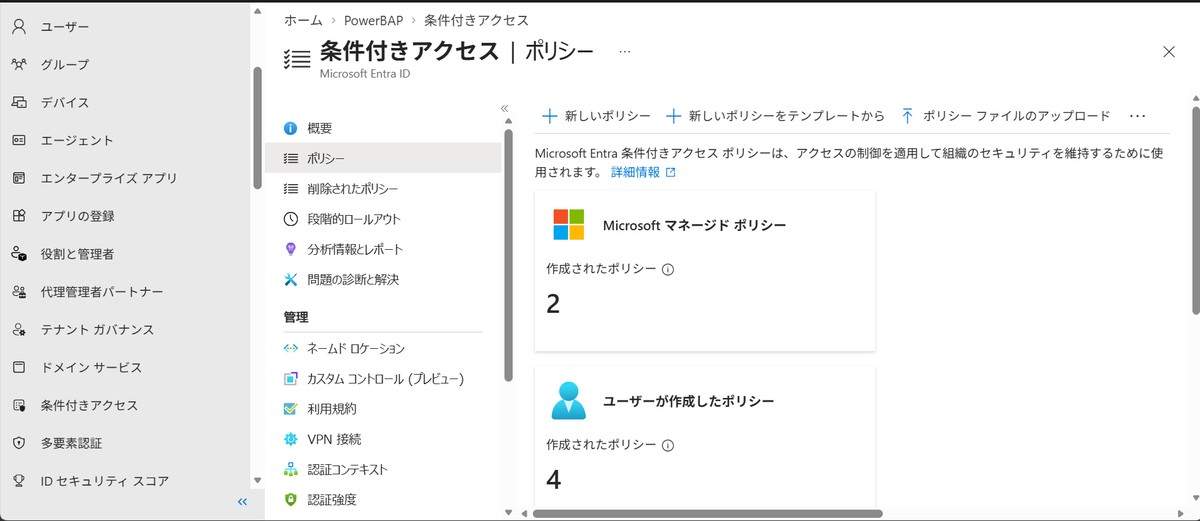Click the left sidebar vertical scrollbar
Viewport: 1200px width, 521px height.
pyautogui.click(x=257, y=128)
